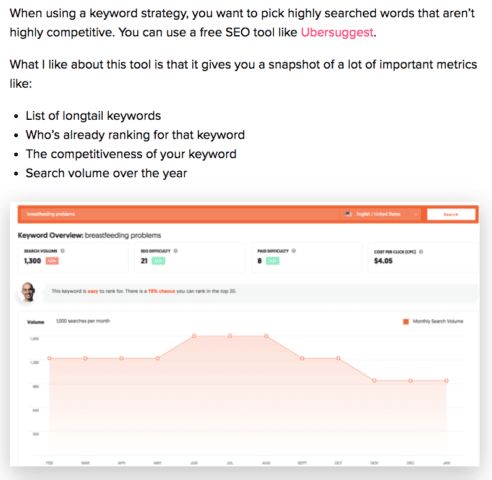Screen dimensions: 492x480
Task: Click the green badge next to 8
Action: pos(272,261)
